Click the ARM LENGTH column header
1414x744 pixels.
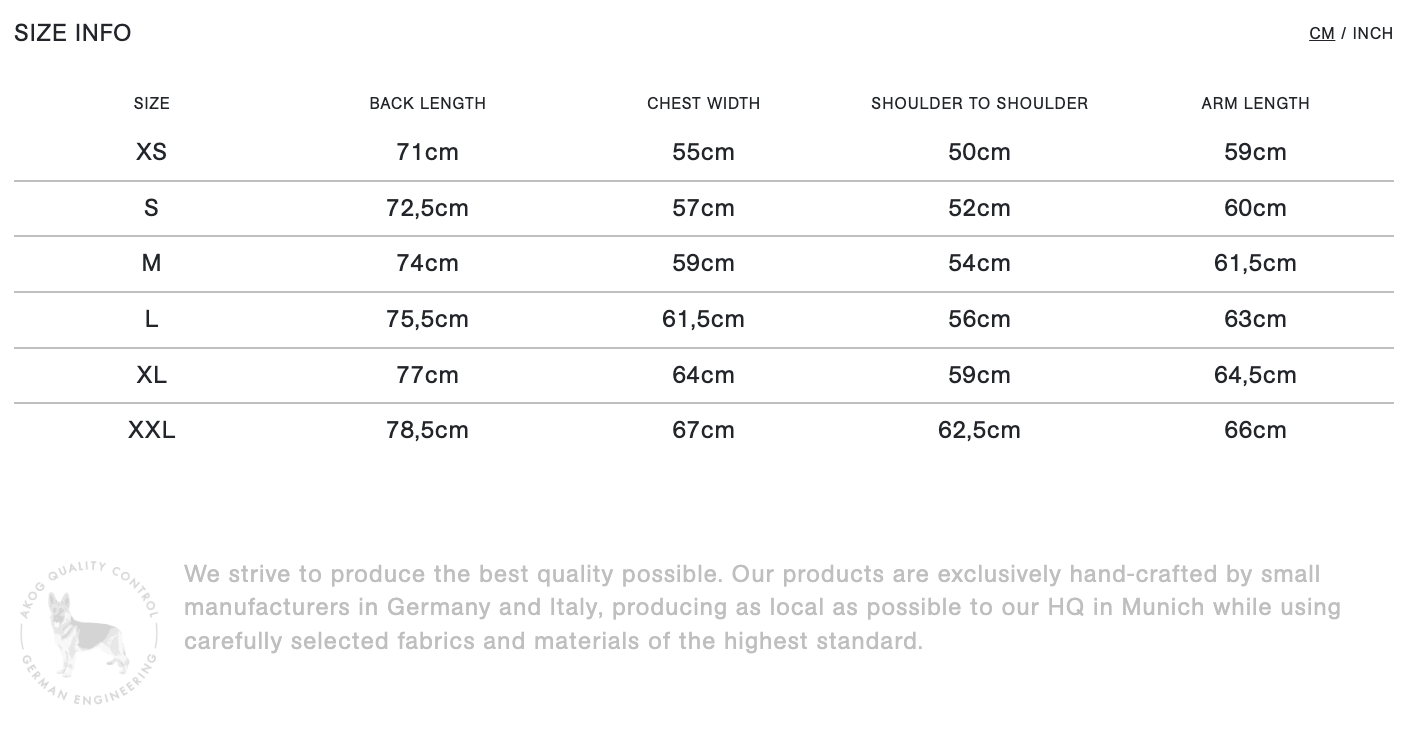(x=1256, y=103)
